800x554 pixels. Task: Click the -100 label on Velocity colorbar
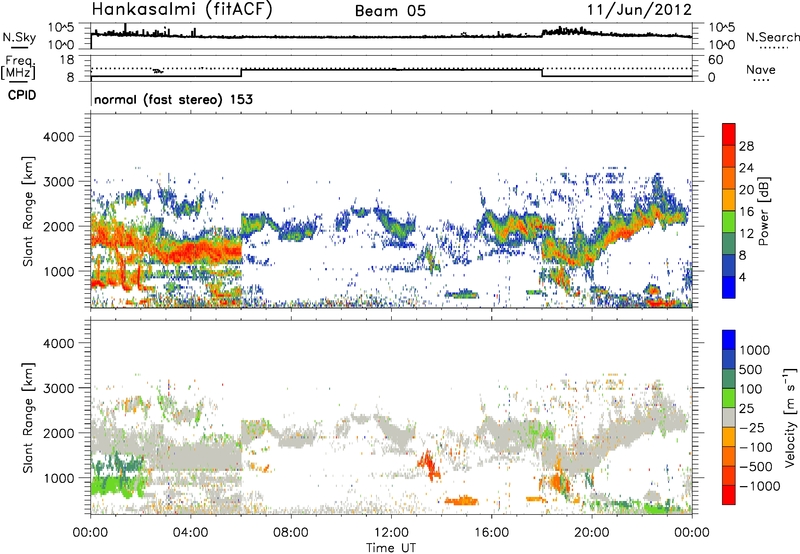(756, 447)
